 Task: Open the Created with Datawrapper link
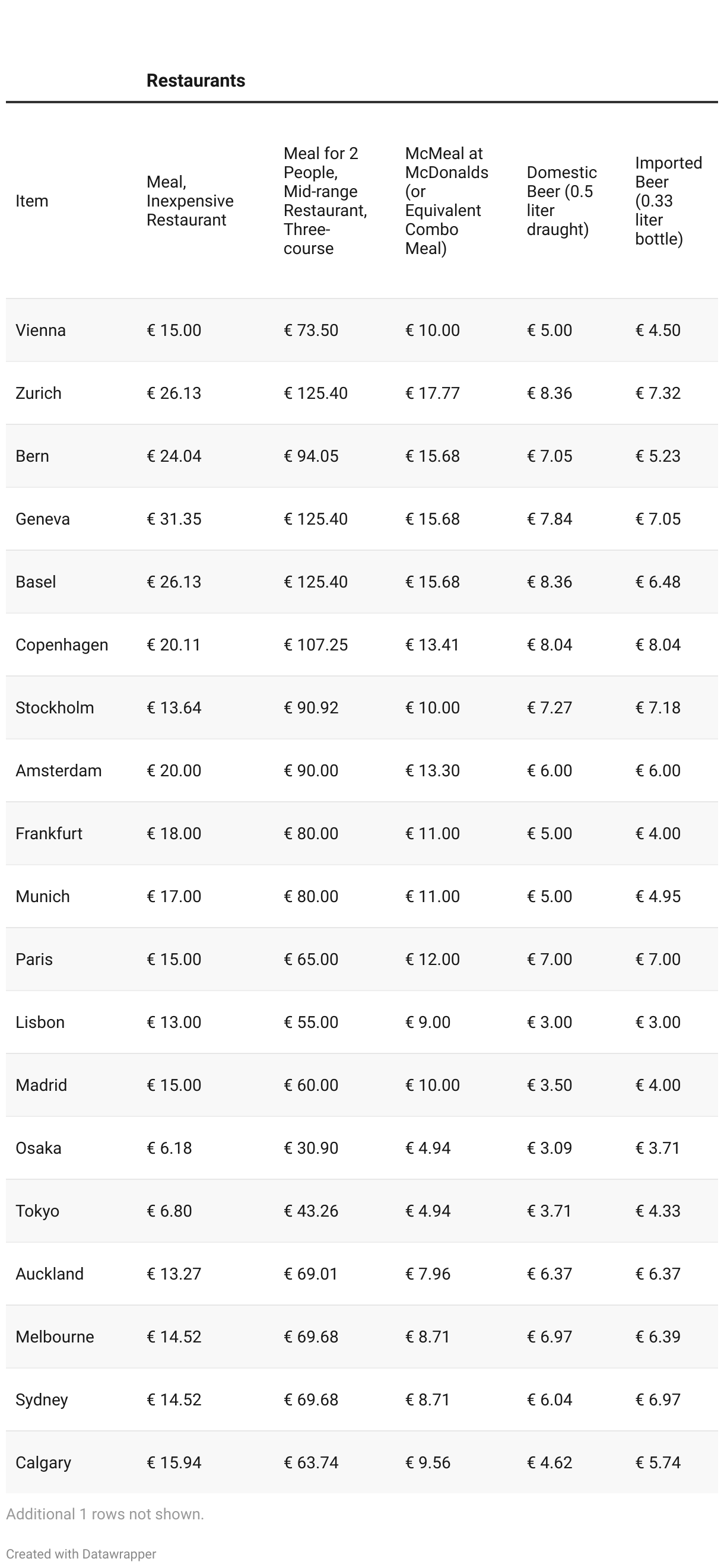coord(81,1554)
